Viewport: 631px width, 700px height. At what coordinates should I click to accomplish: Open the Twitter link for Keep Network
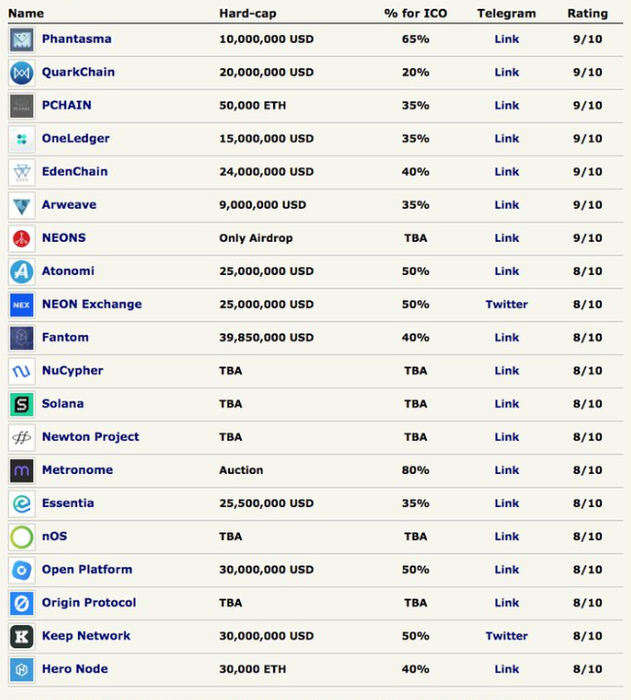pyautogui.click(x=506, y=636)
